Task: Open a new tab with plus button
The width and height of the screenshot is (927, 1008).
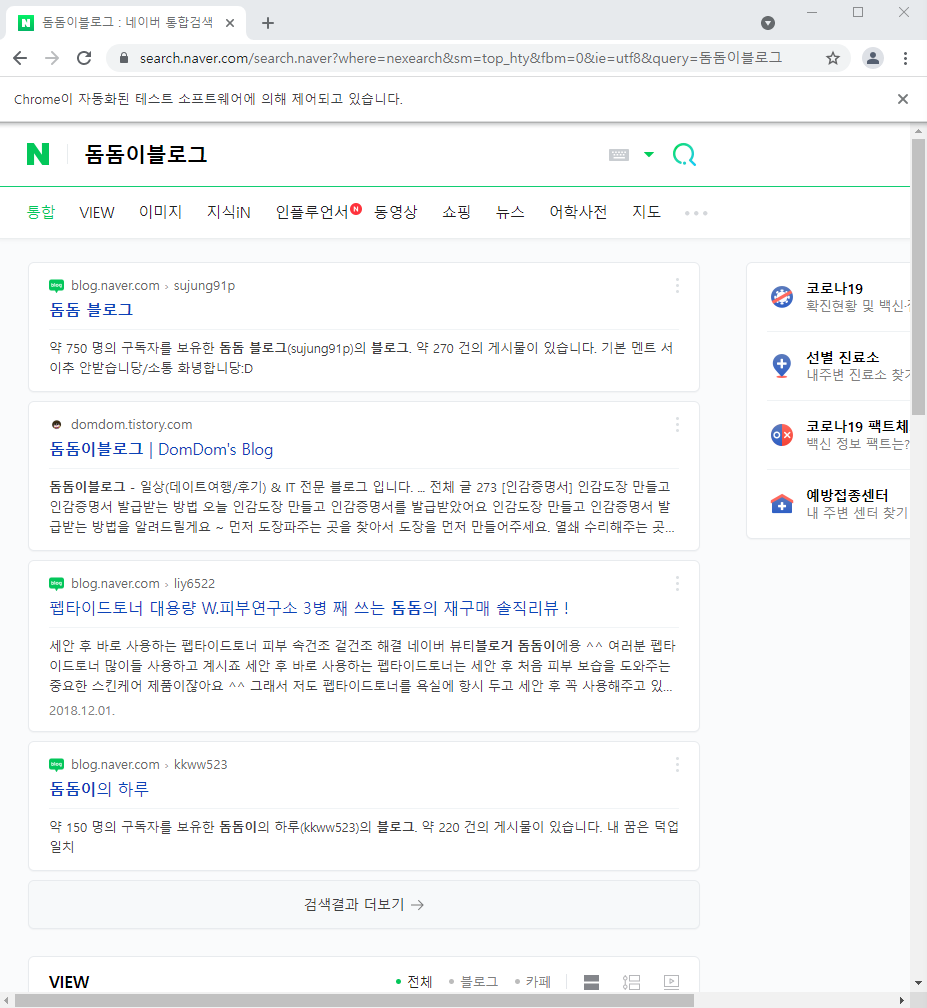Action: (268, 23)
